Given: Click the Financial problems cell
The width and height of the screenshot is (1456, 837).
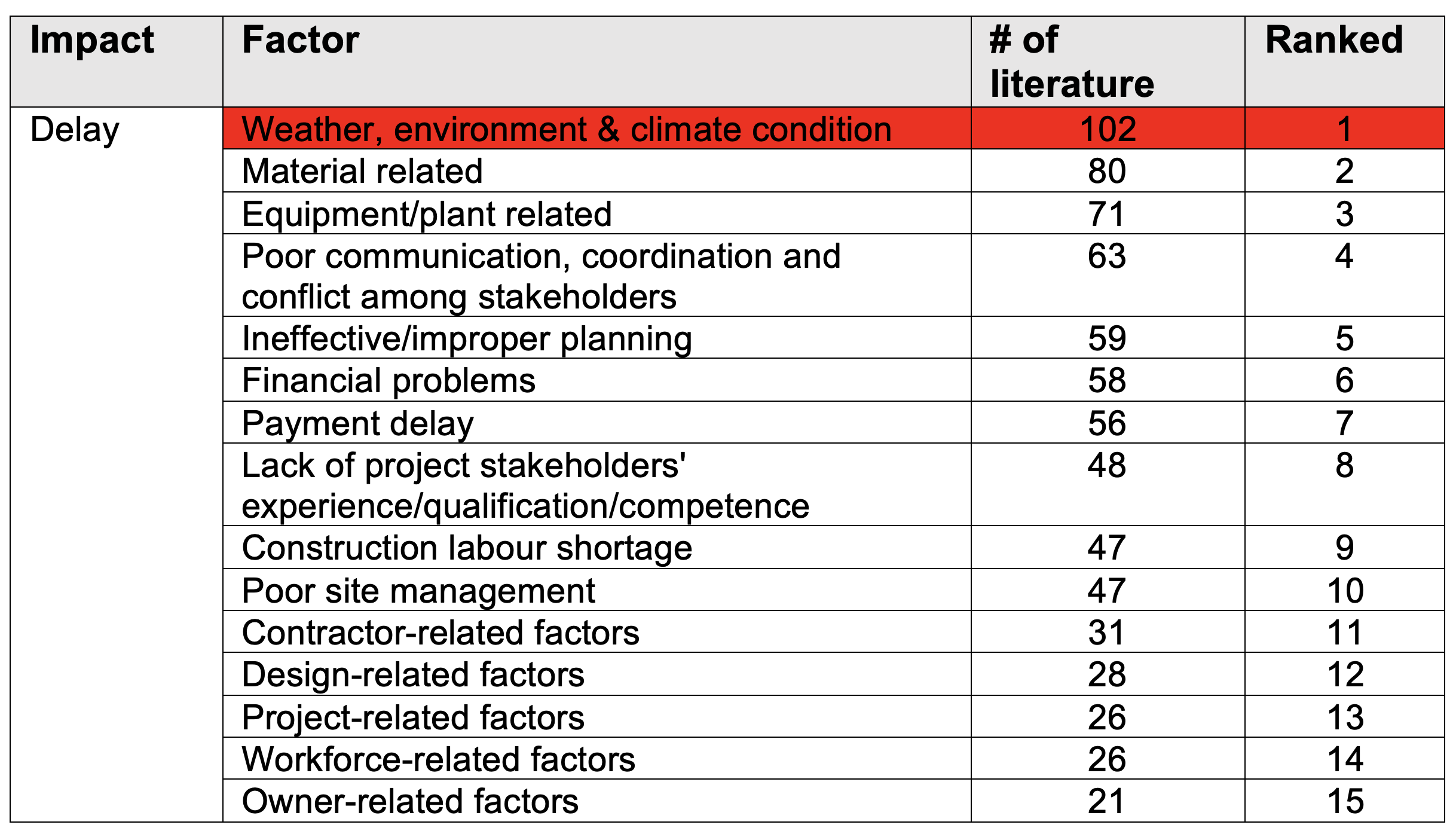Looking at the screenshot, I should tap(389, 381).
